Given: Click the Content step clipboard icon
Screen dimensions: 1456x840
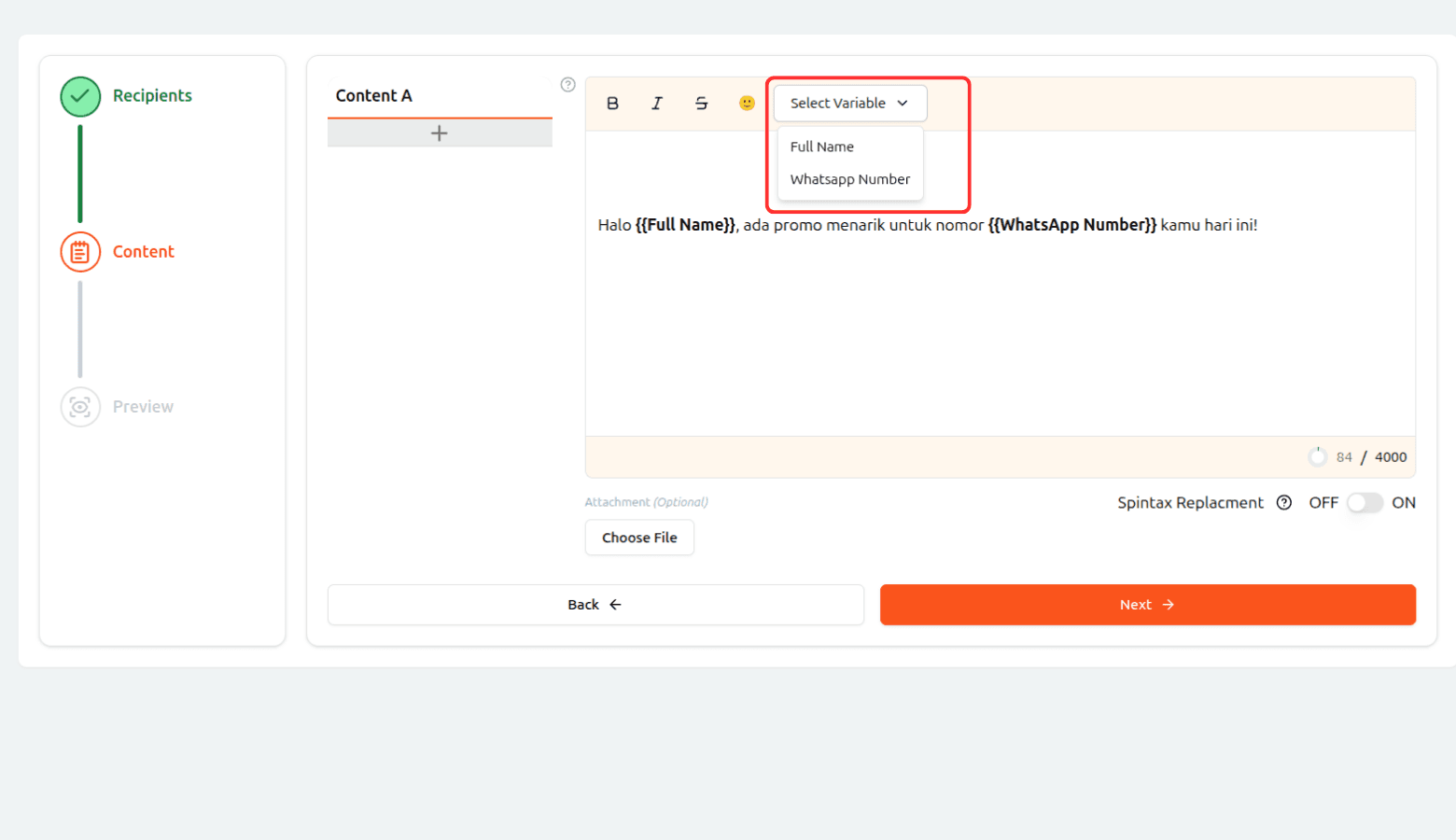Looking at the screenshot, I should coord(80,252).
